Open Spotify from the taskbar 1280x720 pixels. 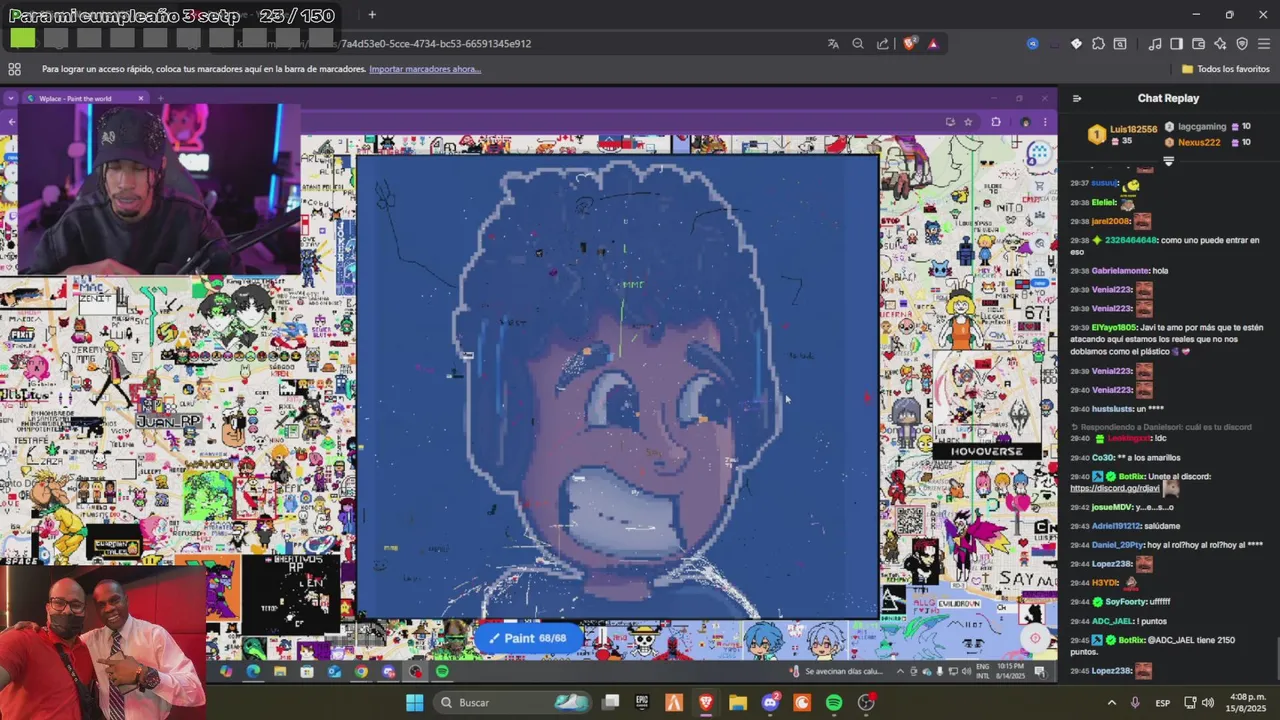coord(834,703)
